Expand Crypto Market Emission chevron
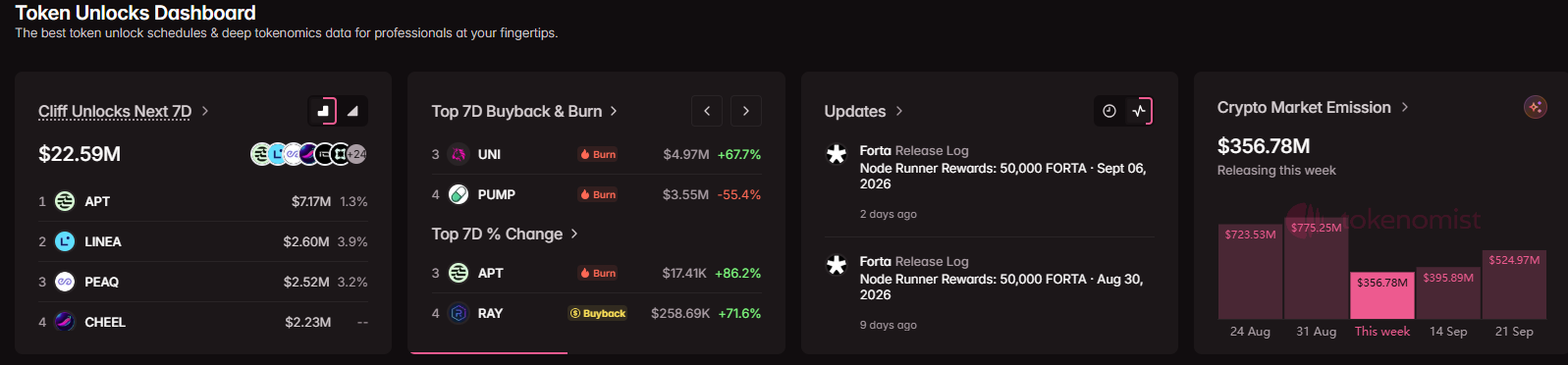The image size is (1568, 365). pos(1405,107)
